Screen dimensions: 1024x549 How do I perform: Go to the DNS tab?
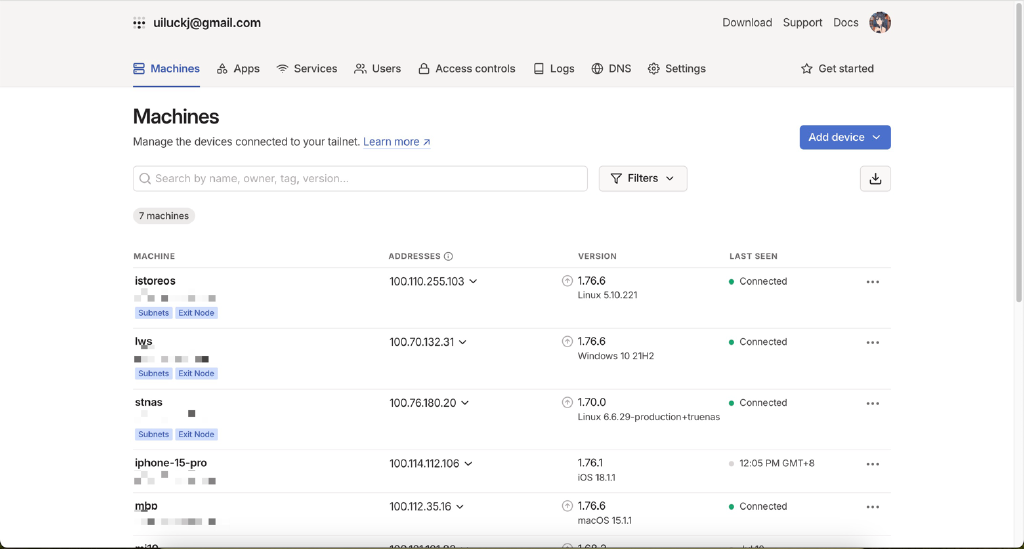[x=611, y=69]
